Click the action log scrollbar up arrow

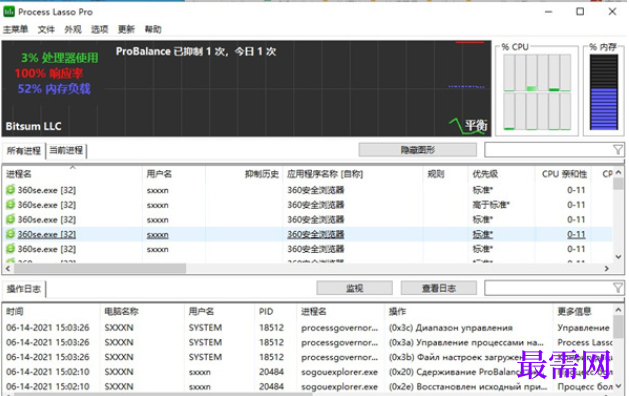pos(618,310)
